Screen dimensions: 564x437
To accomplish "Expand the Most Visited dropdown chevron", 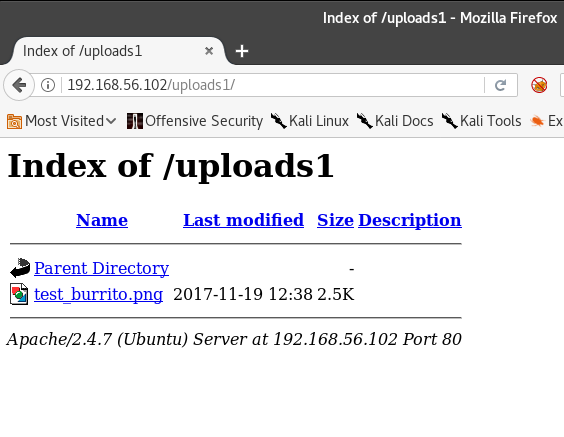I will (x=111, y=121).
